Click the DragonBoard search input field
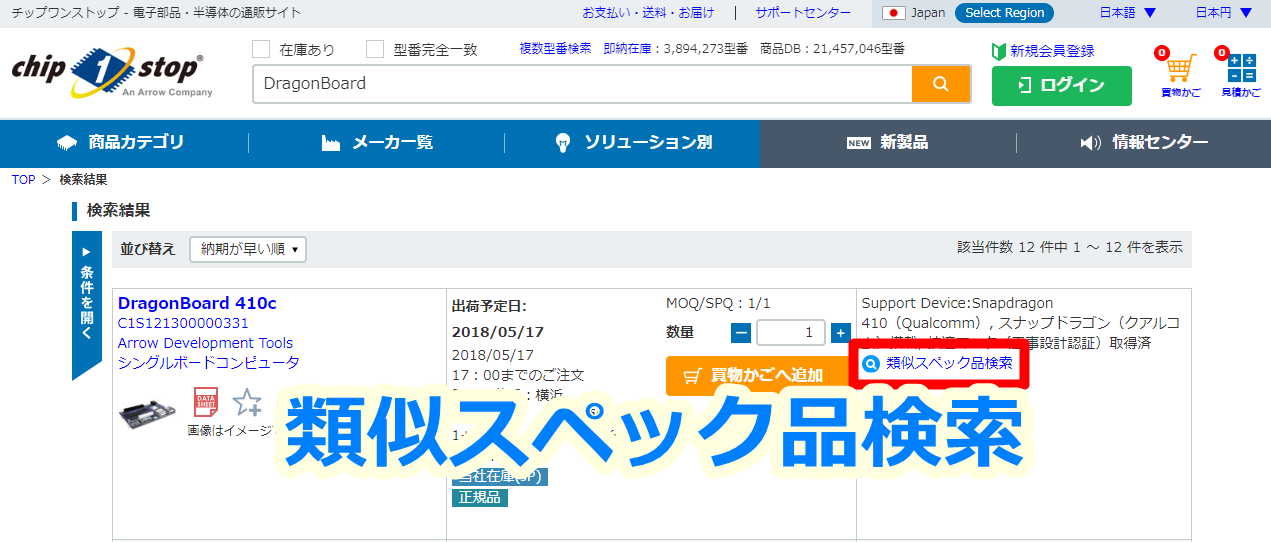Screen dimensions: 1271x542 [582, 84]
